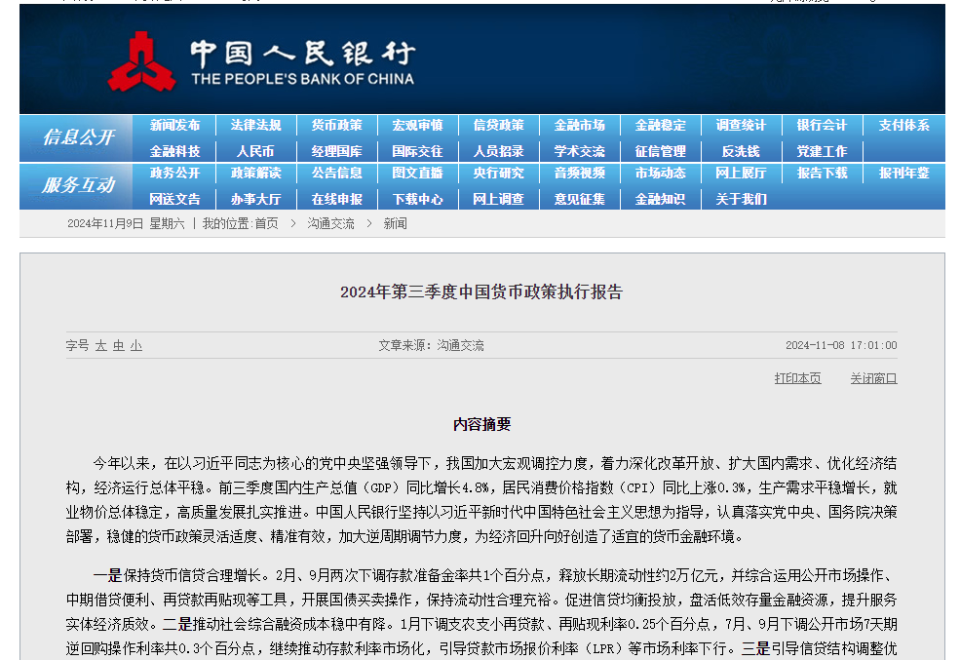Open the 金融市场 navigation entry
Image resolution: width=960 pixels, height=660 pixels.
(x=580, y=125)
